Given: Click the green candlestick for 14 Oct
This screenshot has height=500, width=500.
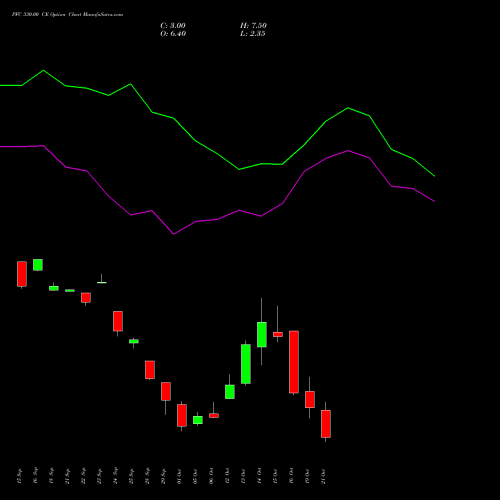Looking at the screenshot, I should click(262, 334).
